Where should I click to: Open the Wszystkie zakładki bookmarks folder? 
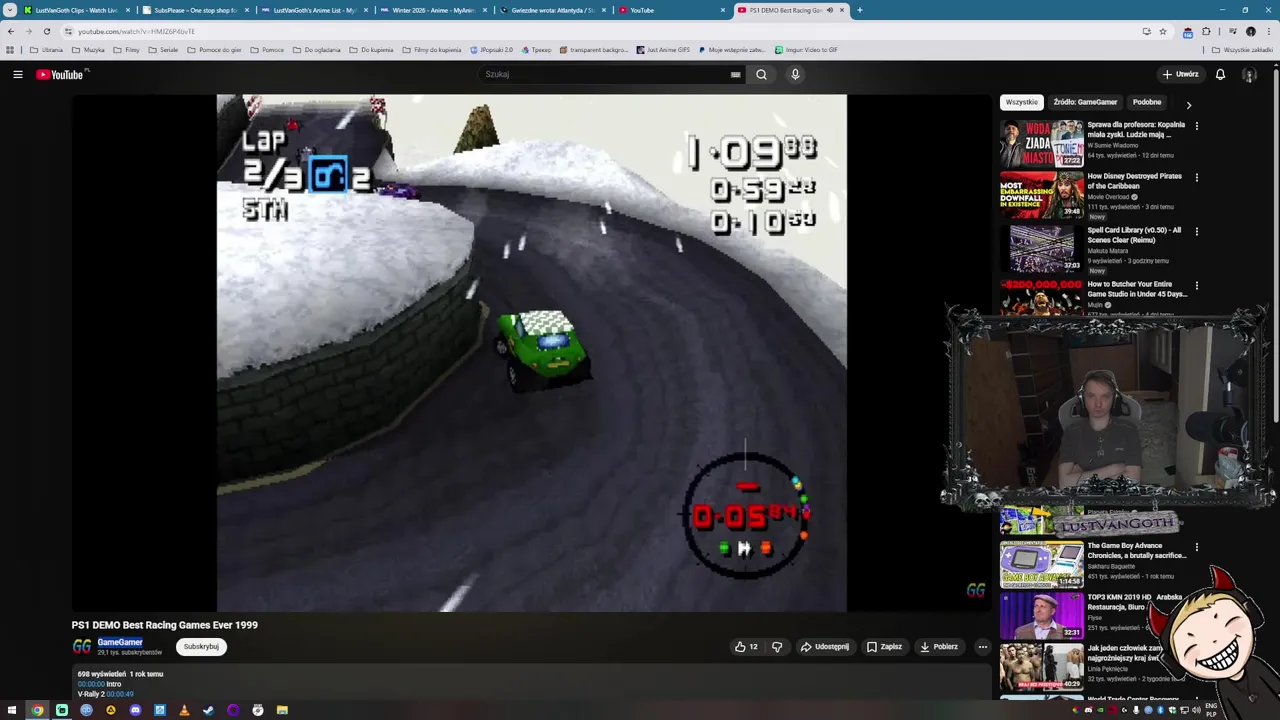[1242, 49]
